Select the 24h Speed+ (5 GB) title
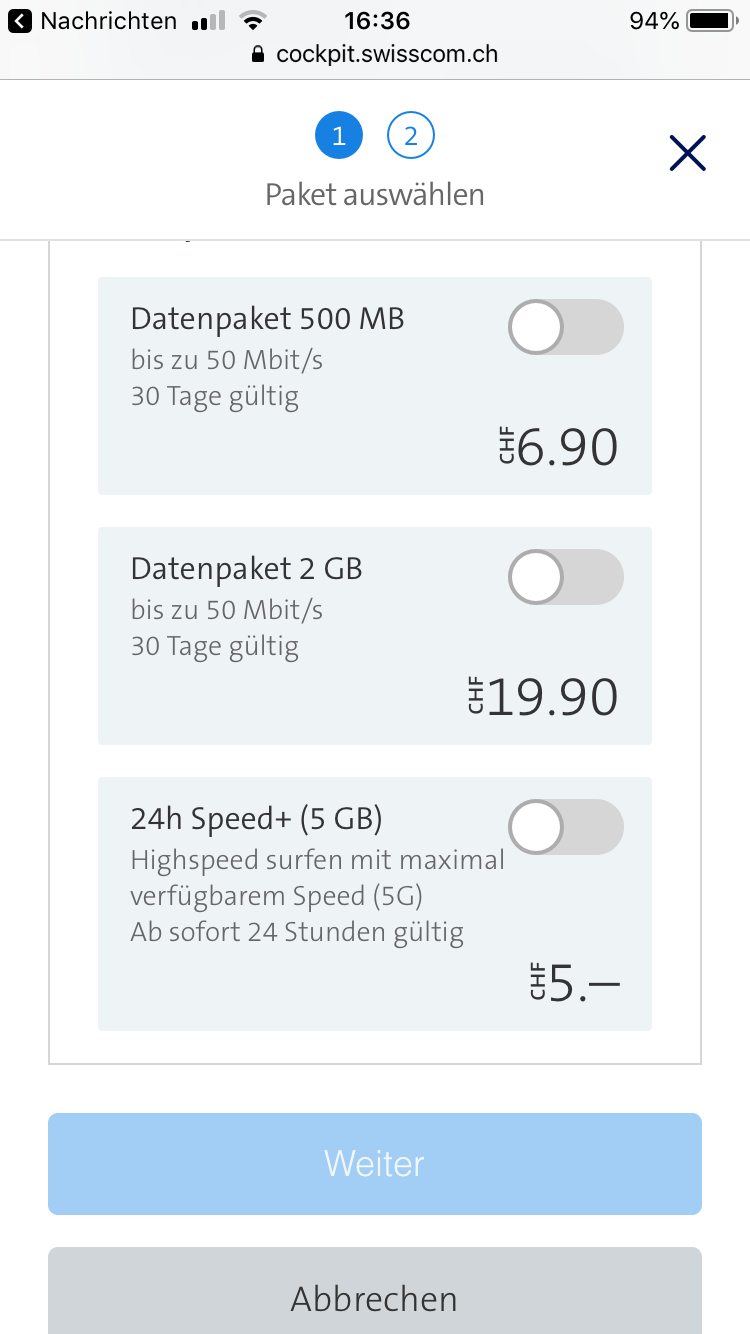 coord(256,819)
